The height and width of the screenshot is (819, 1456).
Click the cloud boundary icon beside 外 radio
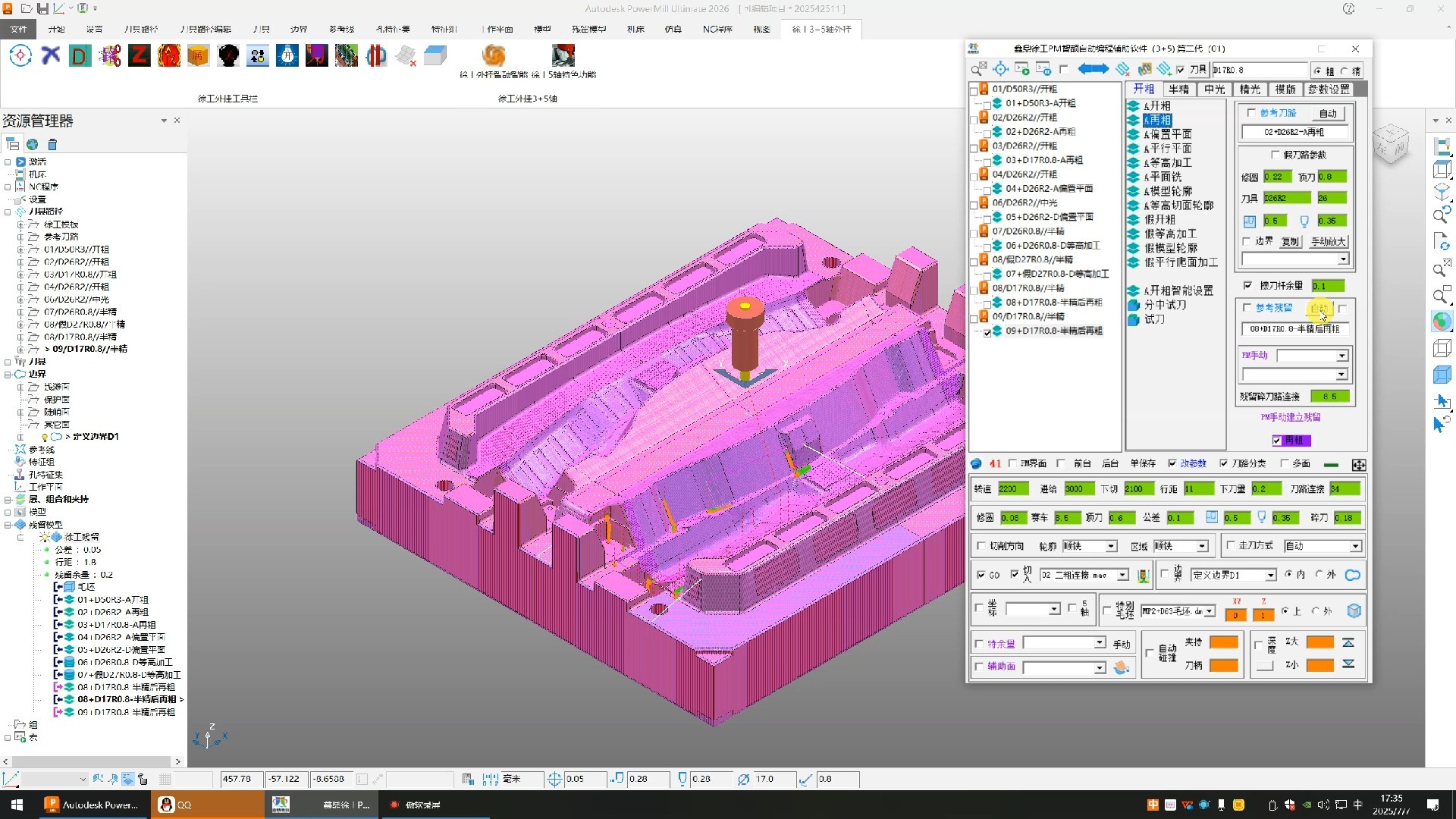coord(1353,575)
